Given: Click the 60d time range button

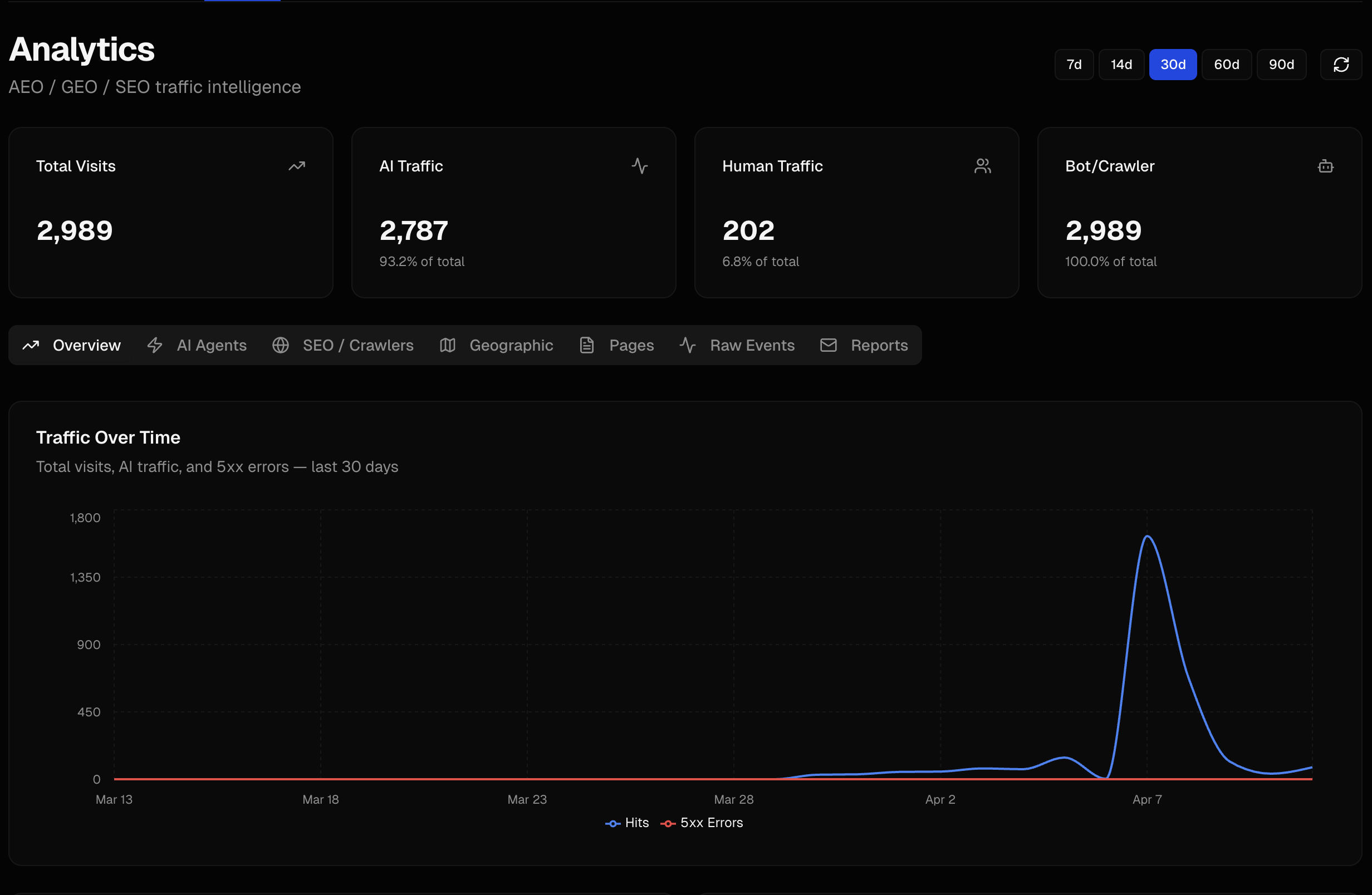Looking at the screenshot, I should [x=1226, y=64].
